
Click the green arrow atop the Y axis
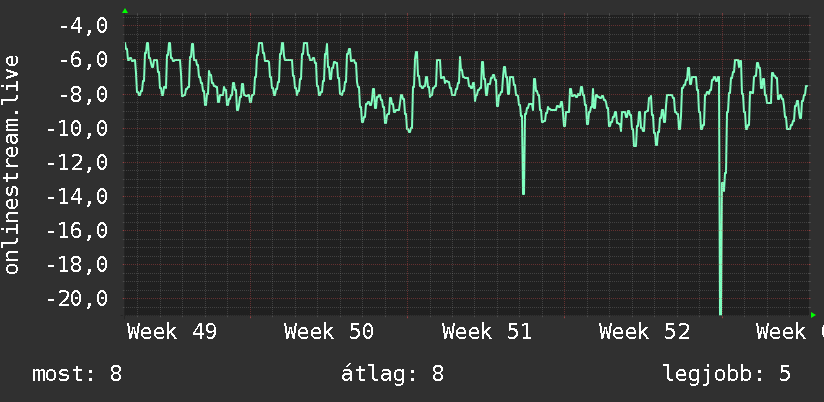click(x=125, y=11)
